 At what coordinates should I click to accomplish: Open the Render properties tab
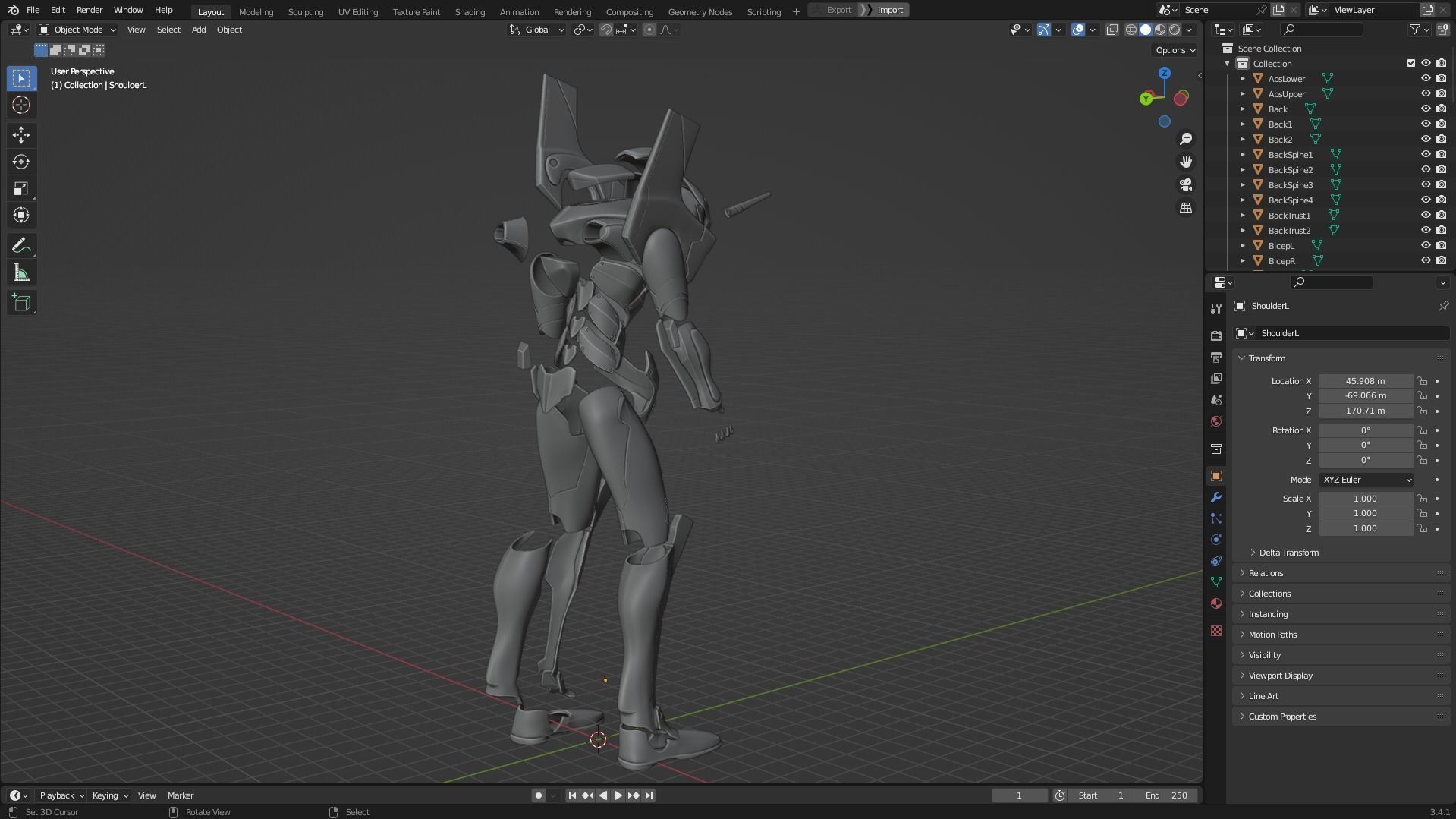coord(1216,335)
